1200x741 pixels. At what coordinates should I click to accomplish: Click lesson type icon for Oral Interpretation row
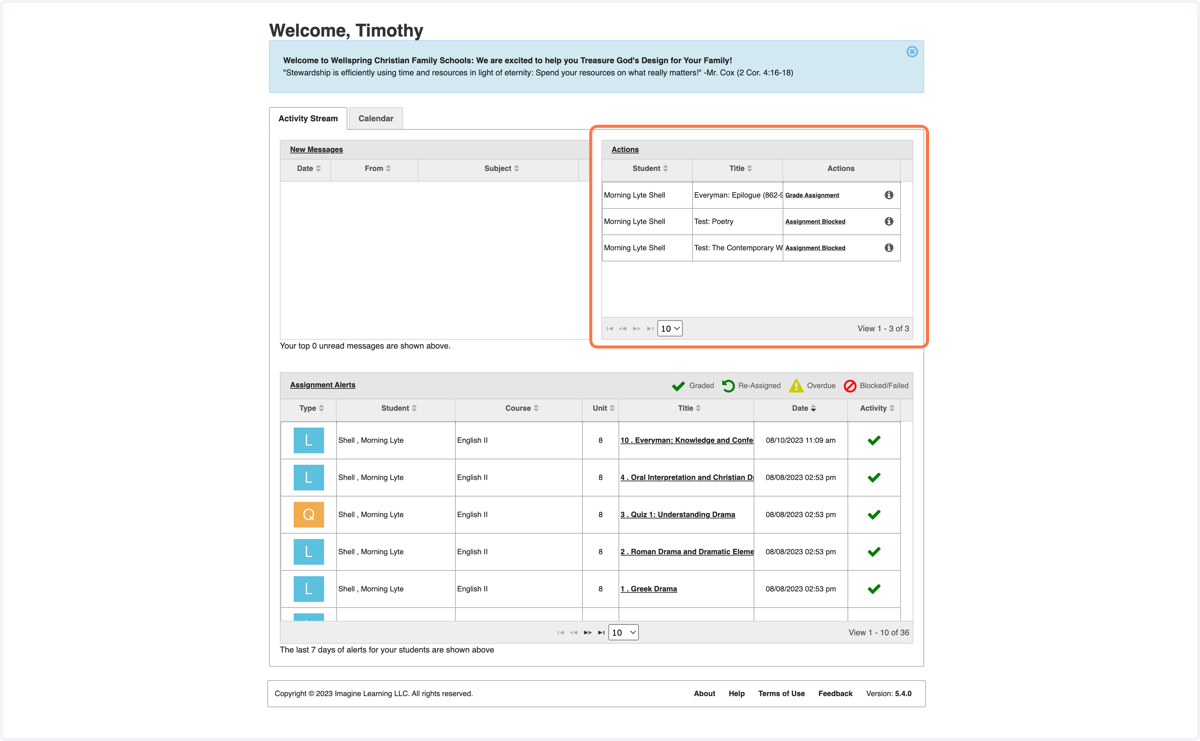pos(308,477)
